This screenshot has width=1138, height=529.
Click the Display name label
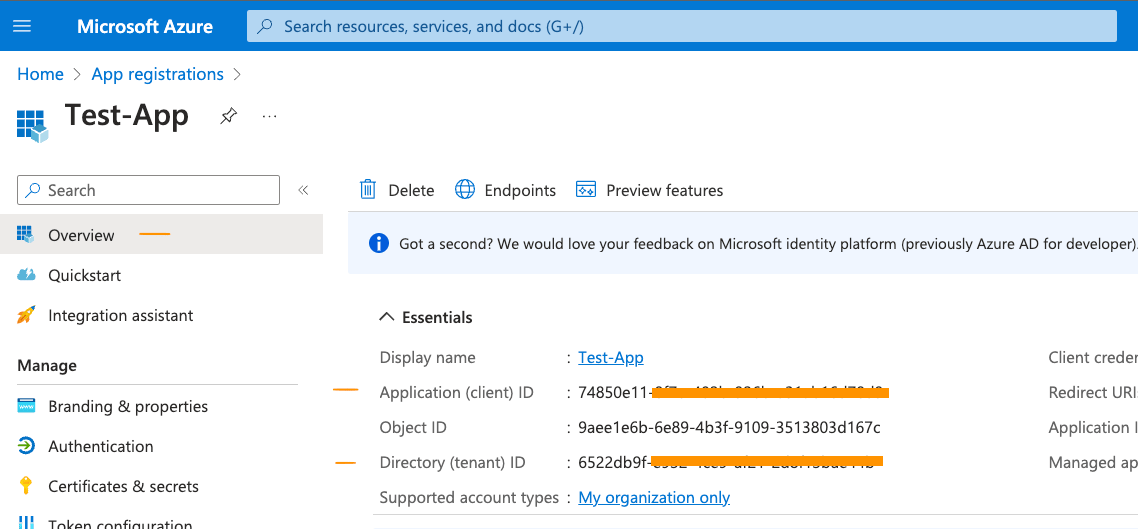pyautogui.click(x=427, y=357)
